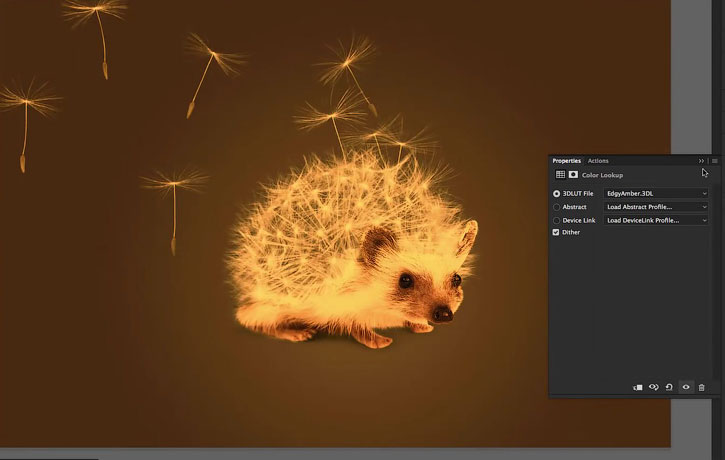725x460 pixels.
Task: Click the view previous state icon
Action: click(x=654, y=387)
